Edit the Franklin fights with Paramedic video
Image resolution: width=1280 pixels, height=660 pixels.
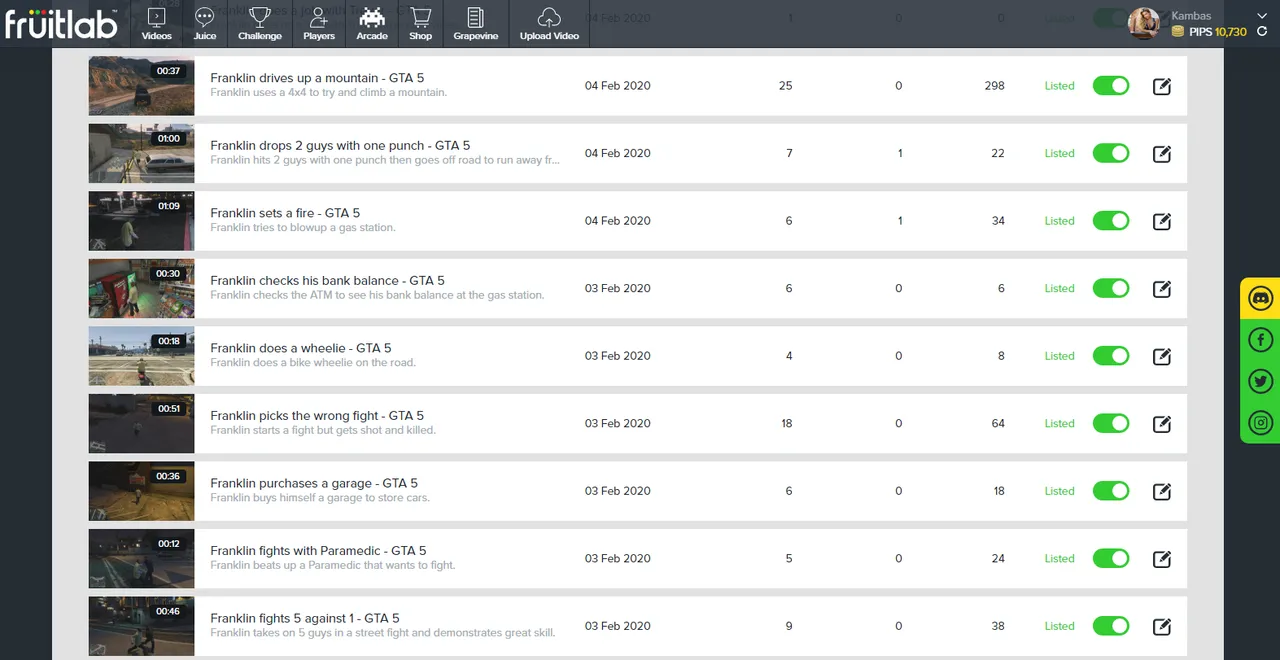tap(1162, 558)
